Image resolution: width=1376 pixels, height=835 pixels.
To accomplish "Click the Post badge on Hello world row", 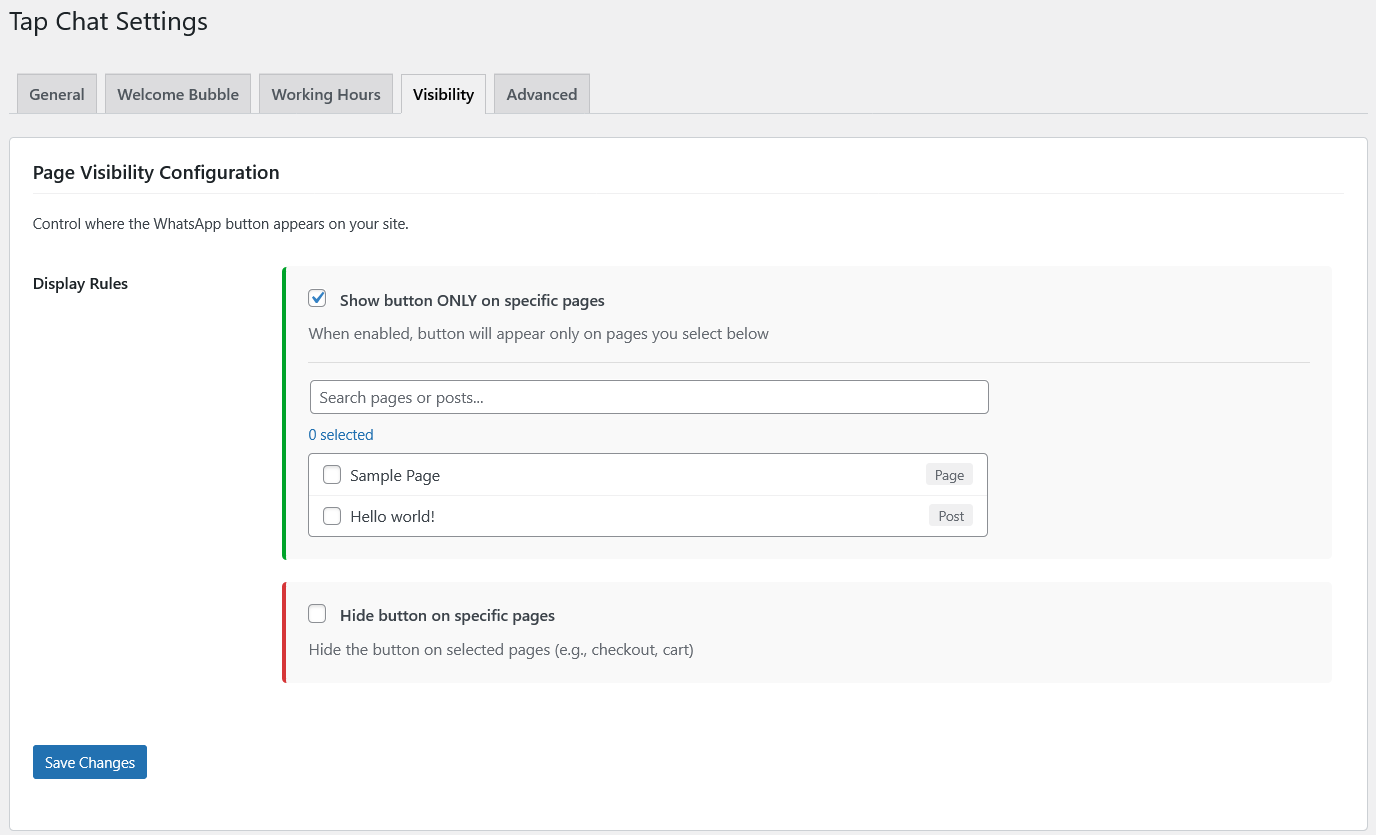I will [x=951, y=516].
